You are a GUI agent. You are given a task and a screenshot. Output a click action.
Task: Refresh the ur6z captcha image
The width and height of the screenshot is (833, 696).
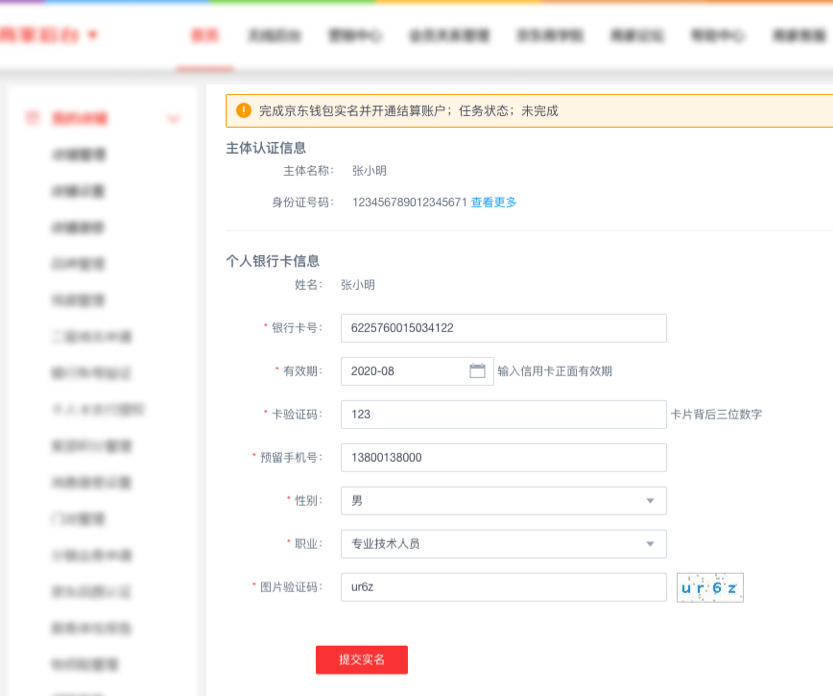click(x=710, y=588)
